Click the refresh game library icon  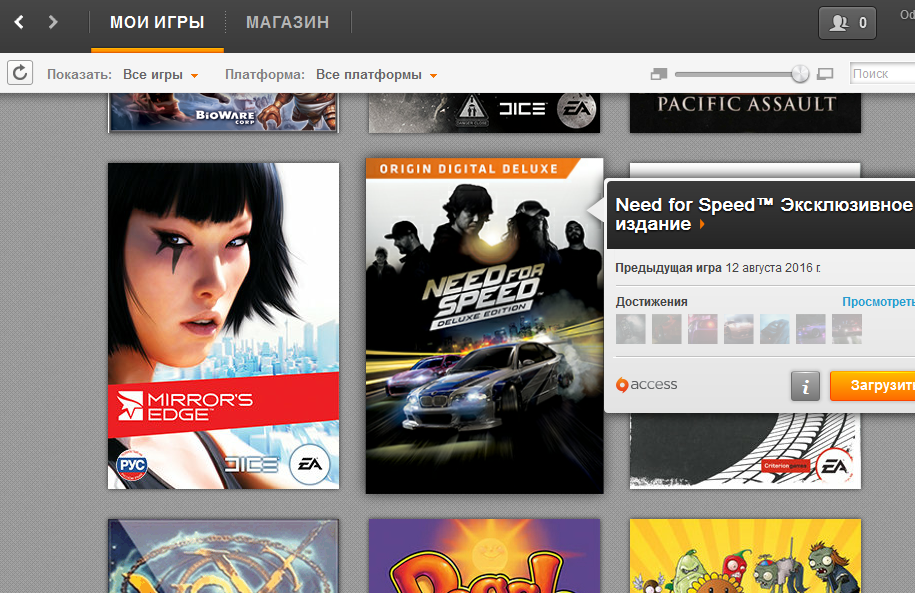(x=20, y=73)
